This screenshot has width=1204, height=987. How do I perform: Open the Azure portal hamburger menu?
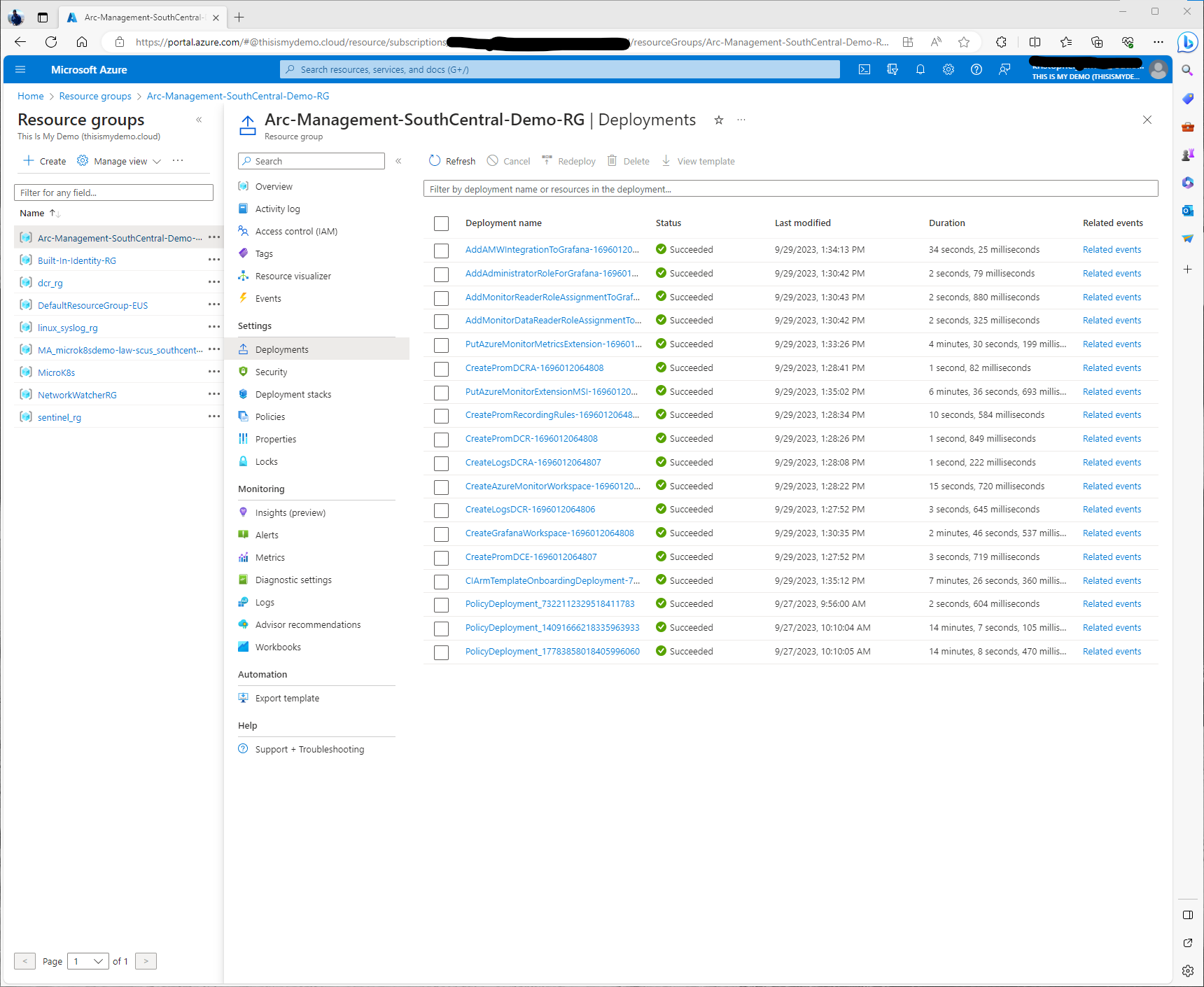20,69
